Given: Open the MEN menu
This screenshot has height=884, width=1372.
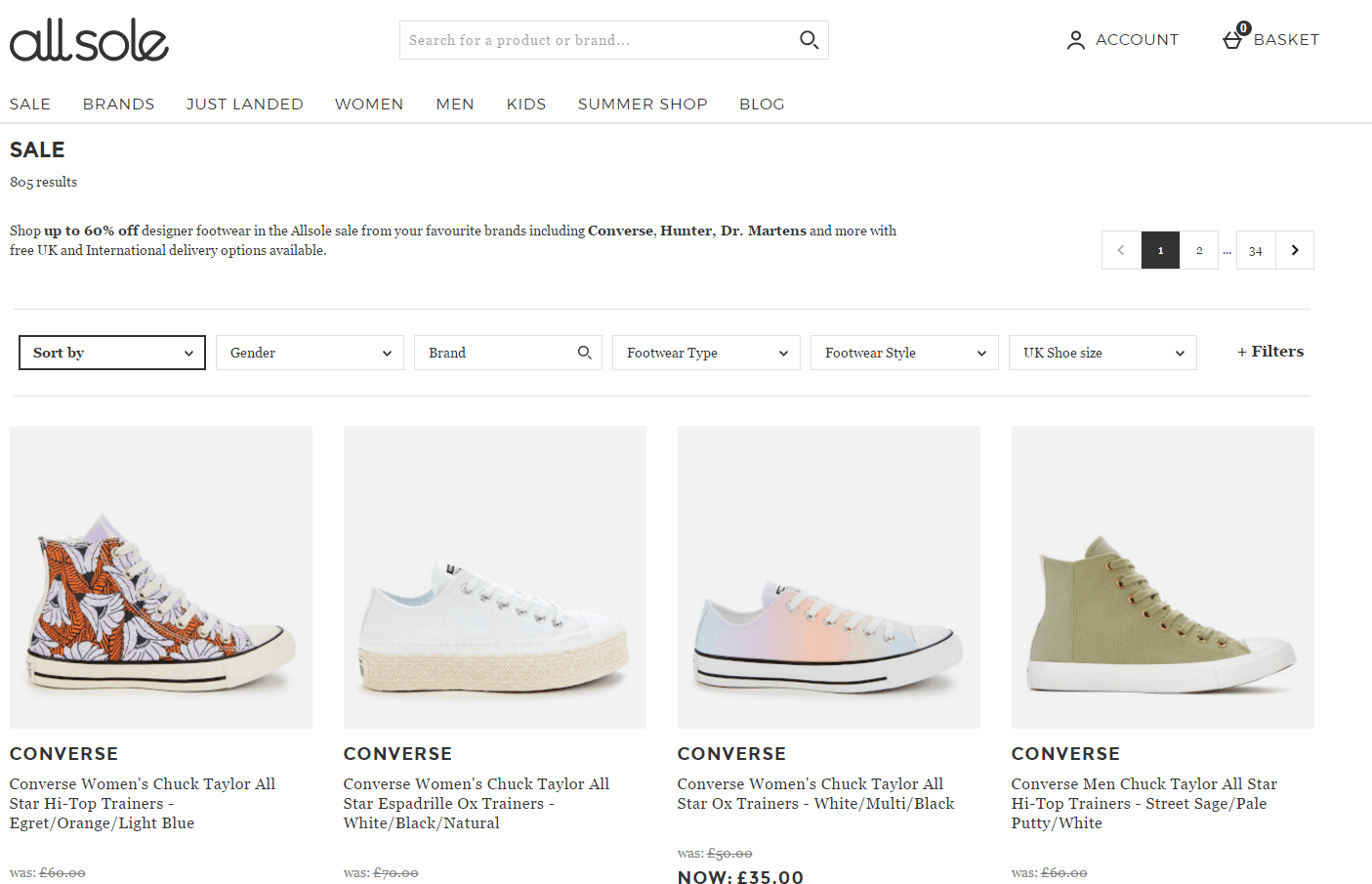Looking at the screenshot, I should pyautogui.click(x=455, y=104).
